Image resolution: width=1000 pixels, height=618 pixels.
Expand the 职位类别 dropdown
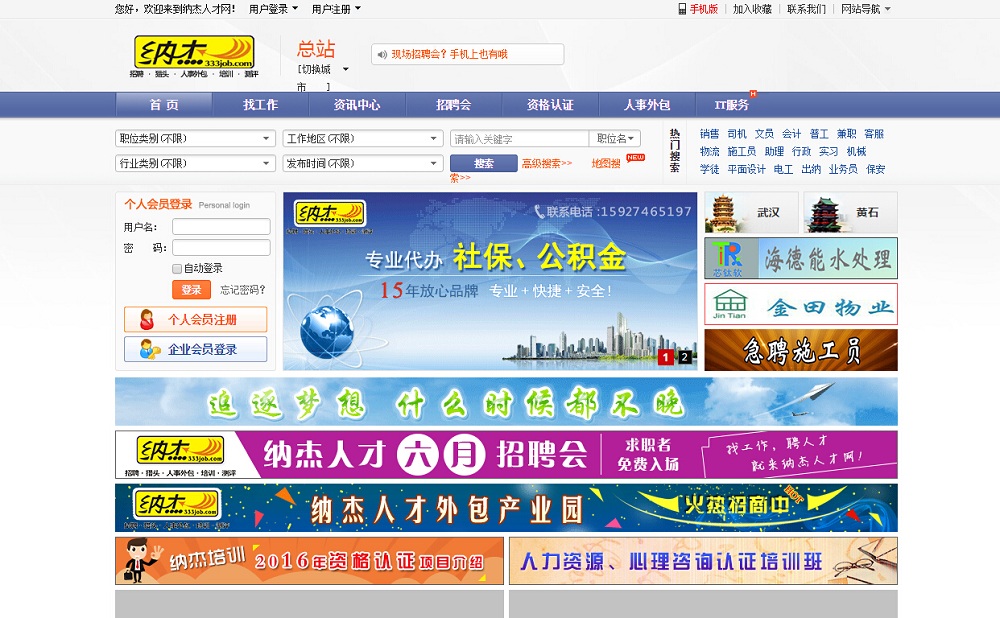coord(195,138)
